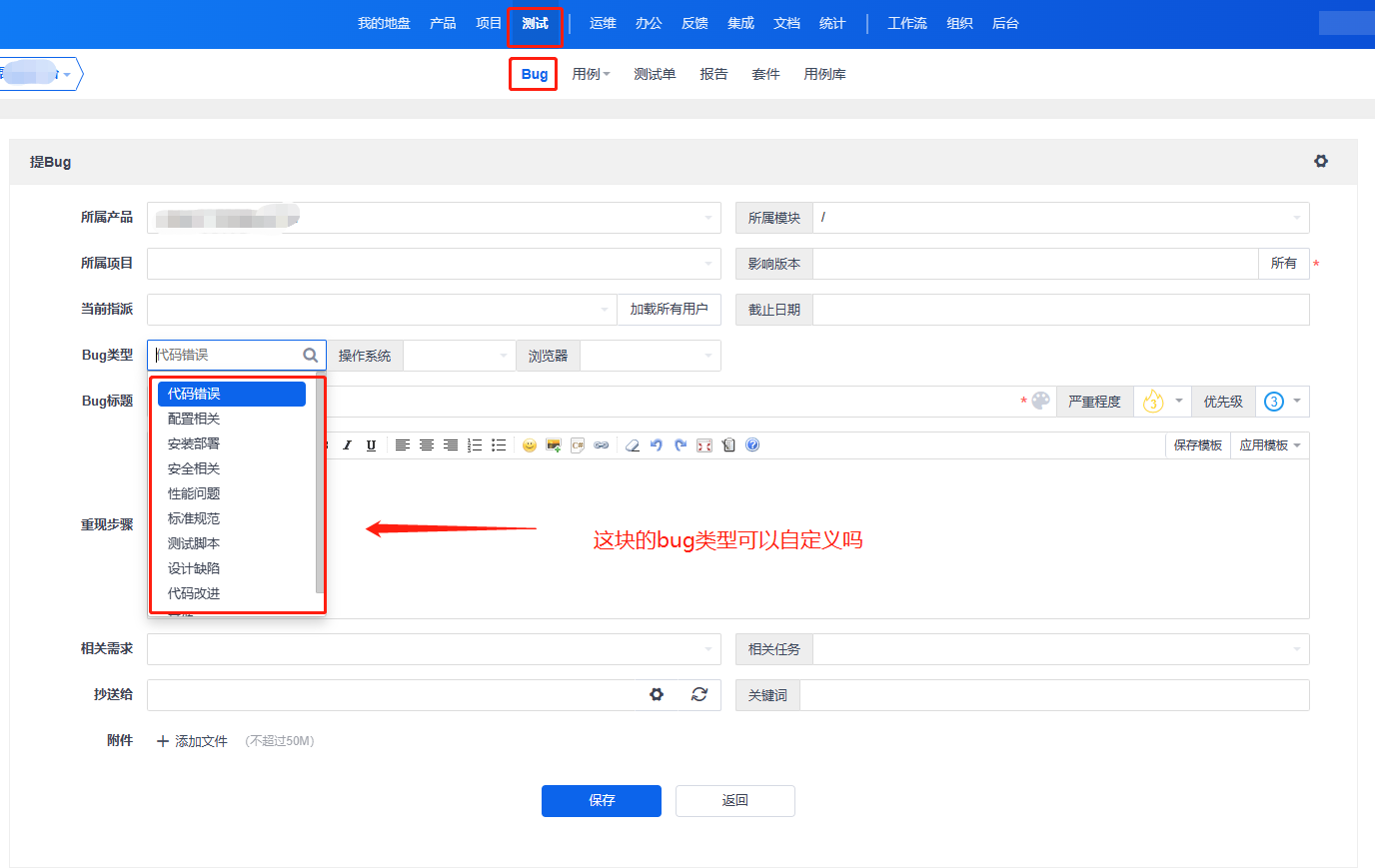Open the editor help icon
The height and width of the screenshot is (868, 1375).
point(752,445)
